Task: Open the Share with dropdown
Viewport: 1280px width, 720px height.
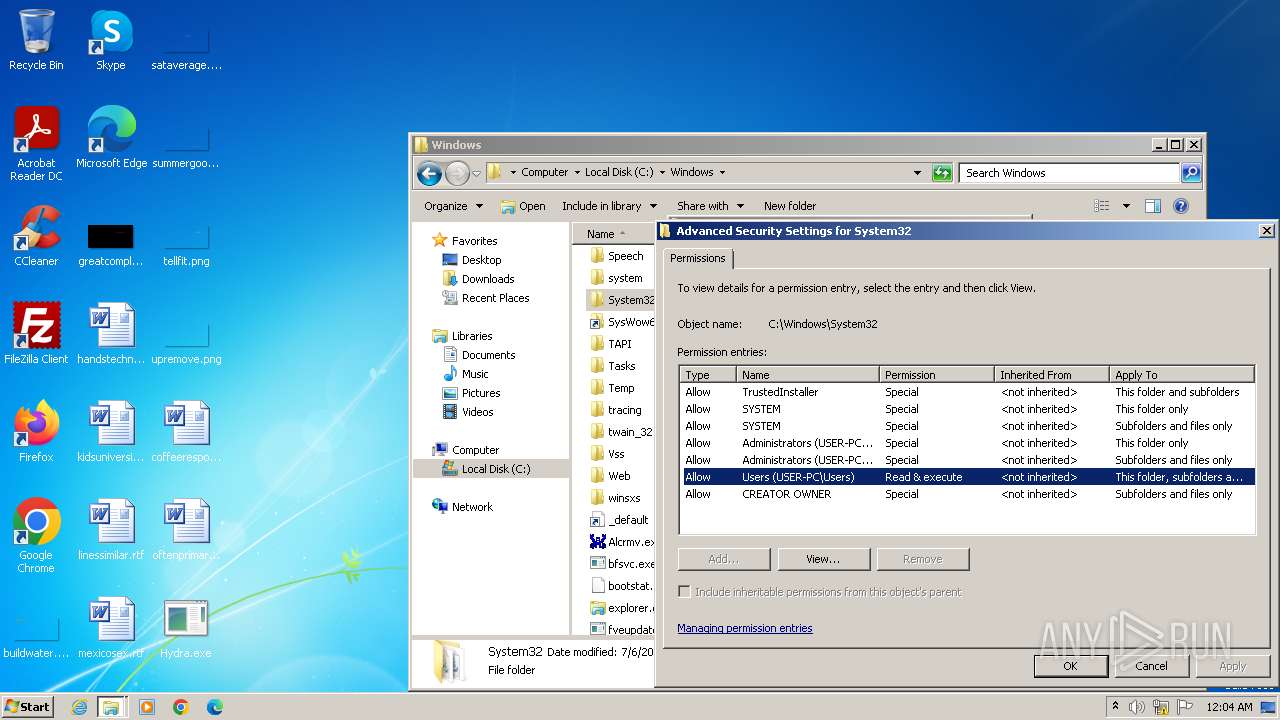Action: tap(710, 206)
